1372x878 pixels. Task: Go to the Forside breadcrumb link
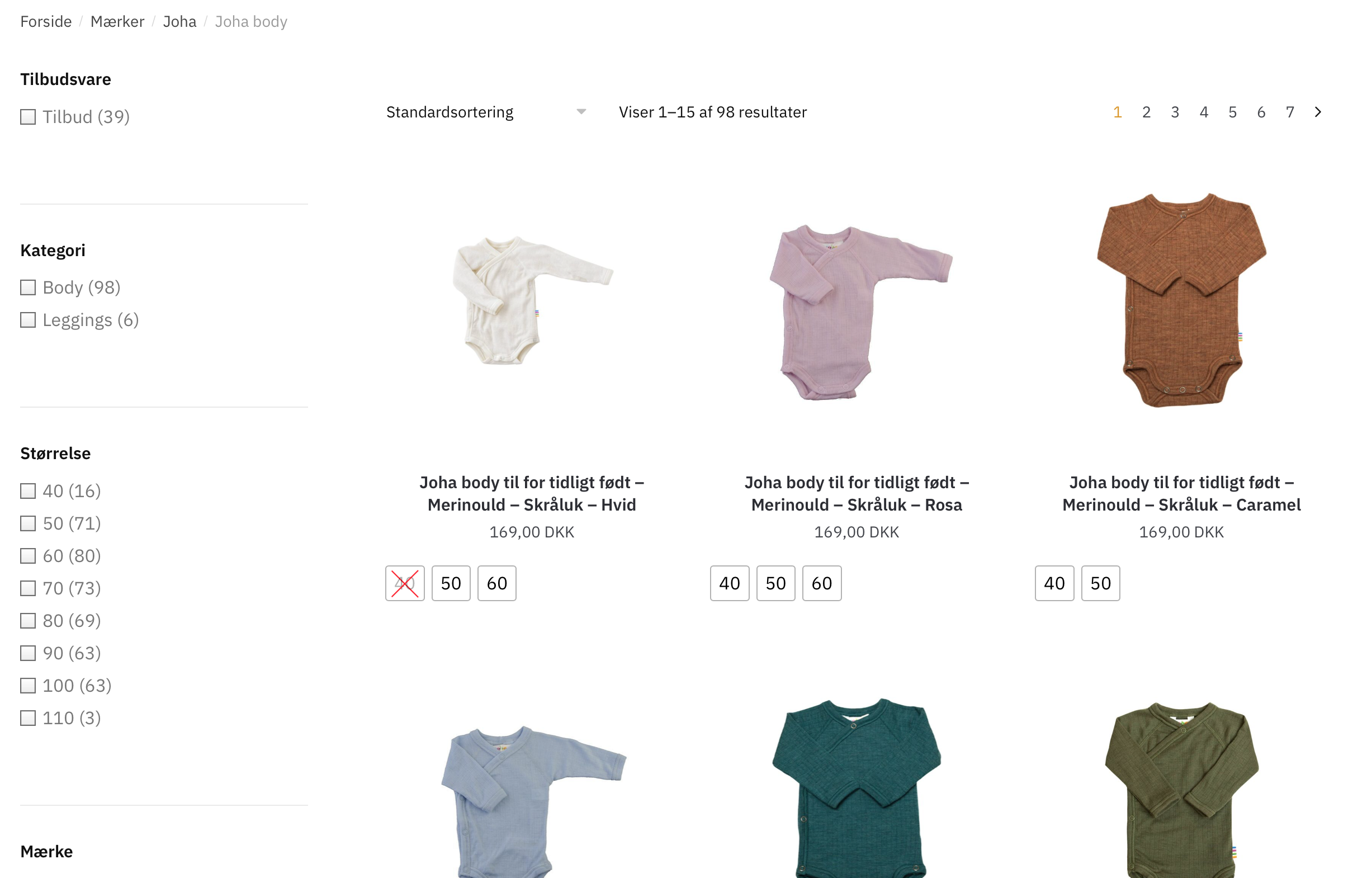pyautogui.click(x=46, y=22)
